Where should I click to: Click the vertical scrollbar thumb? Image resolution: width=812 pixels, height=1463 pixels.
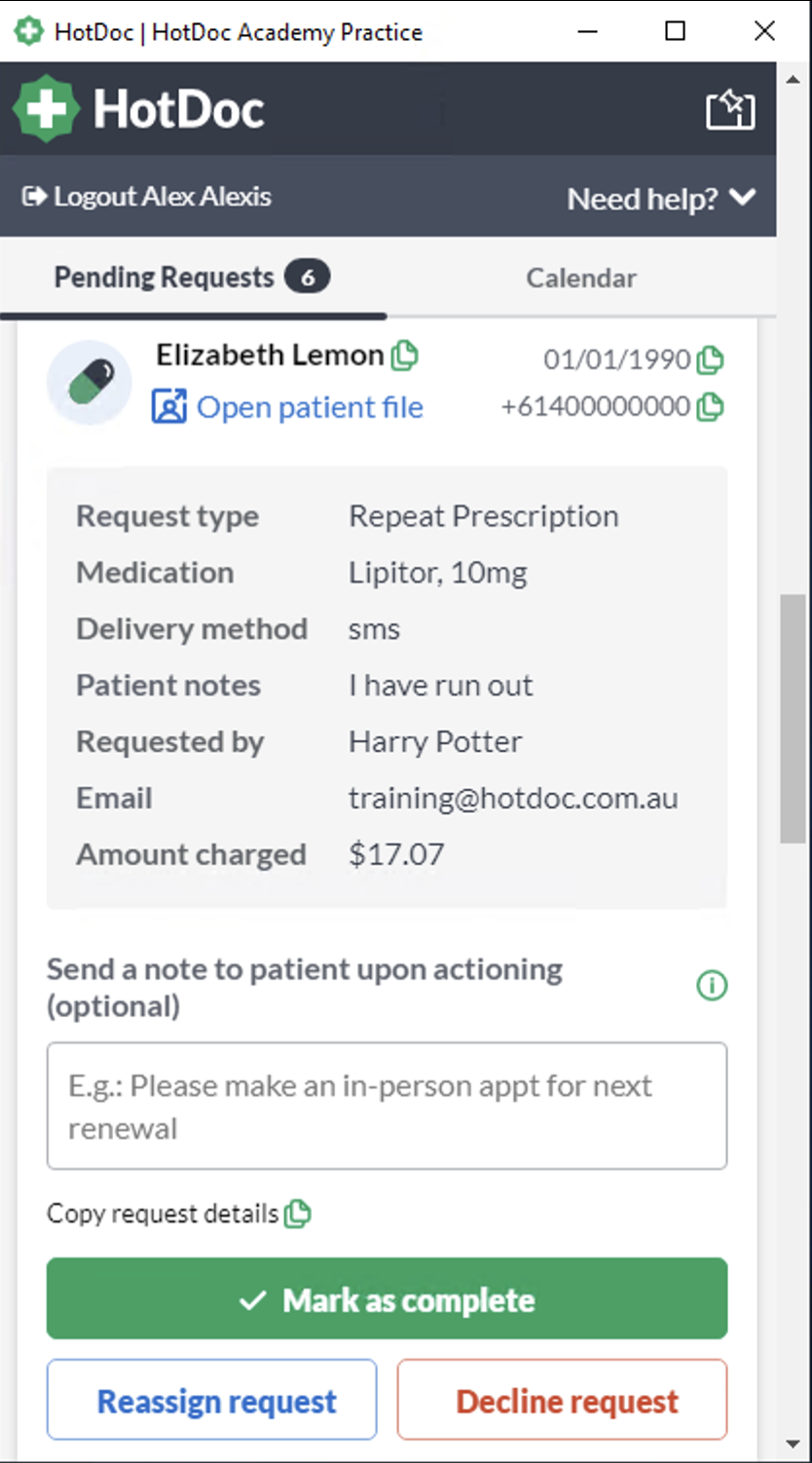[x=794, y=719]
